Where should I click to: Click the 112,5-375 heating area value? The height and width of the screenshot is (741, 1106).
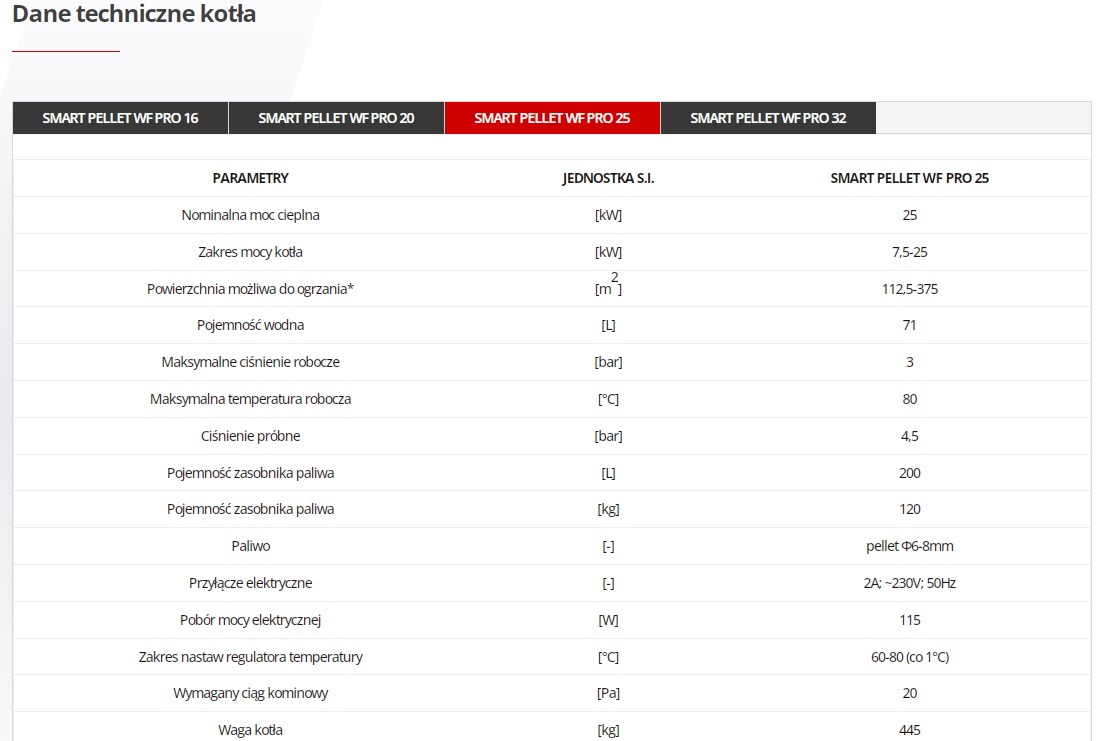tap(909, 289)
